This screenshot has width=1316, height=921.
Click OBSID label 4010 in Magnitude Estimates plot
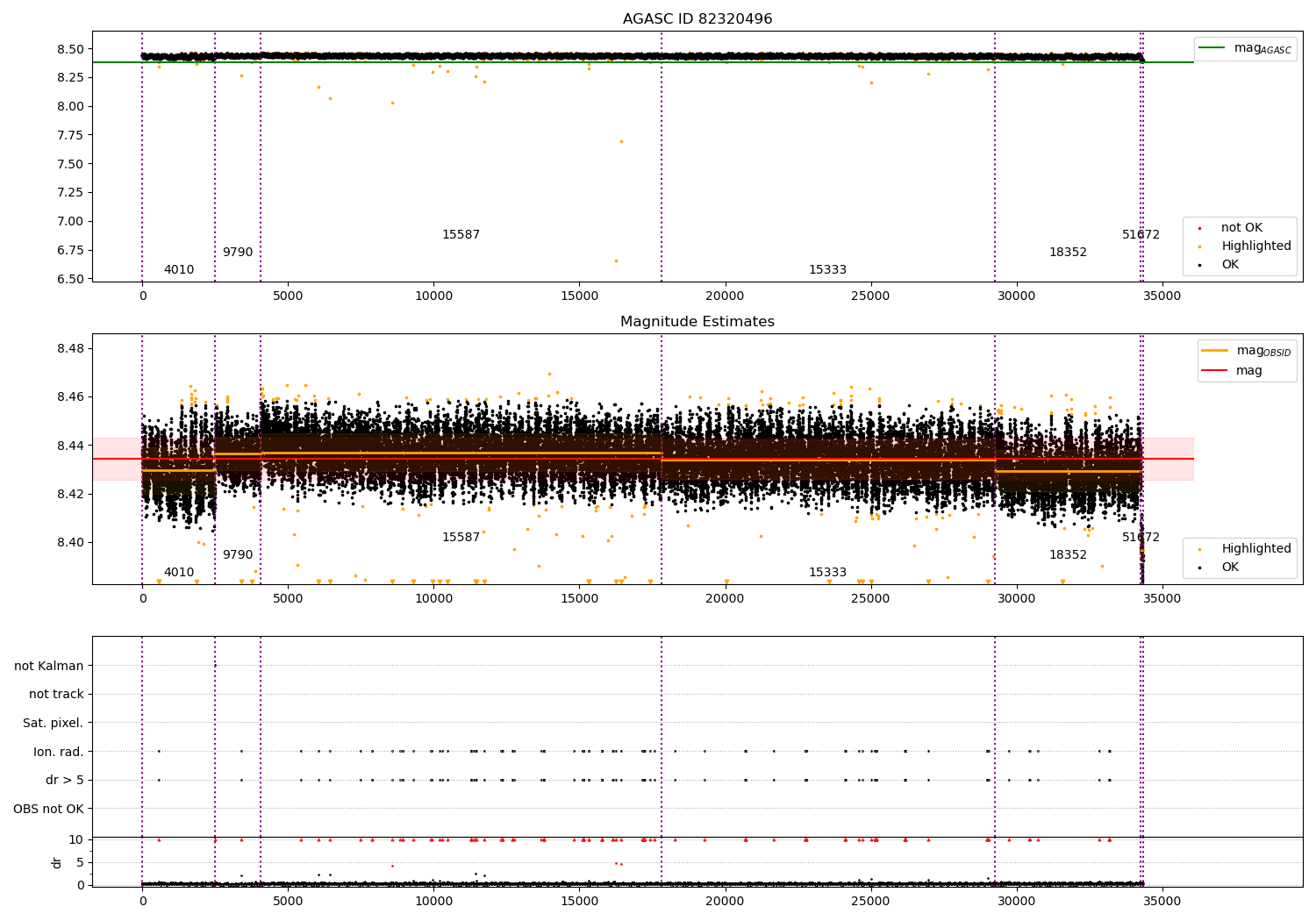coord(179,573)
